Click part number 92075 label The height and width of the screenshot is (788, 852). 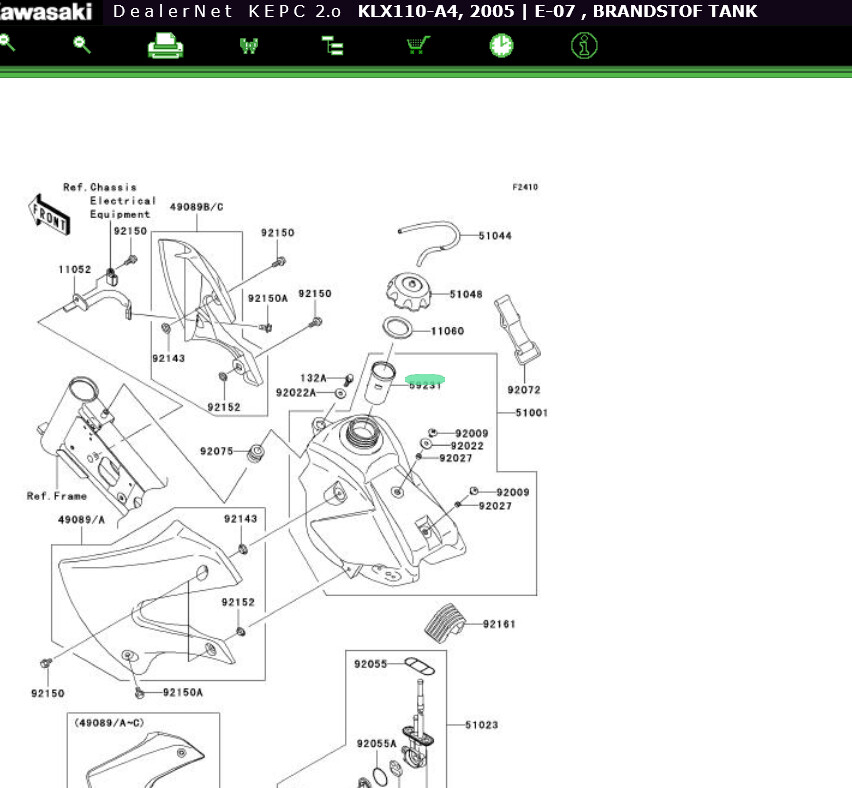point(216,451)
